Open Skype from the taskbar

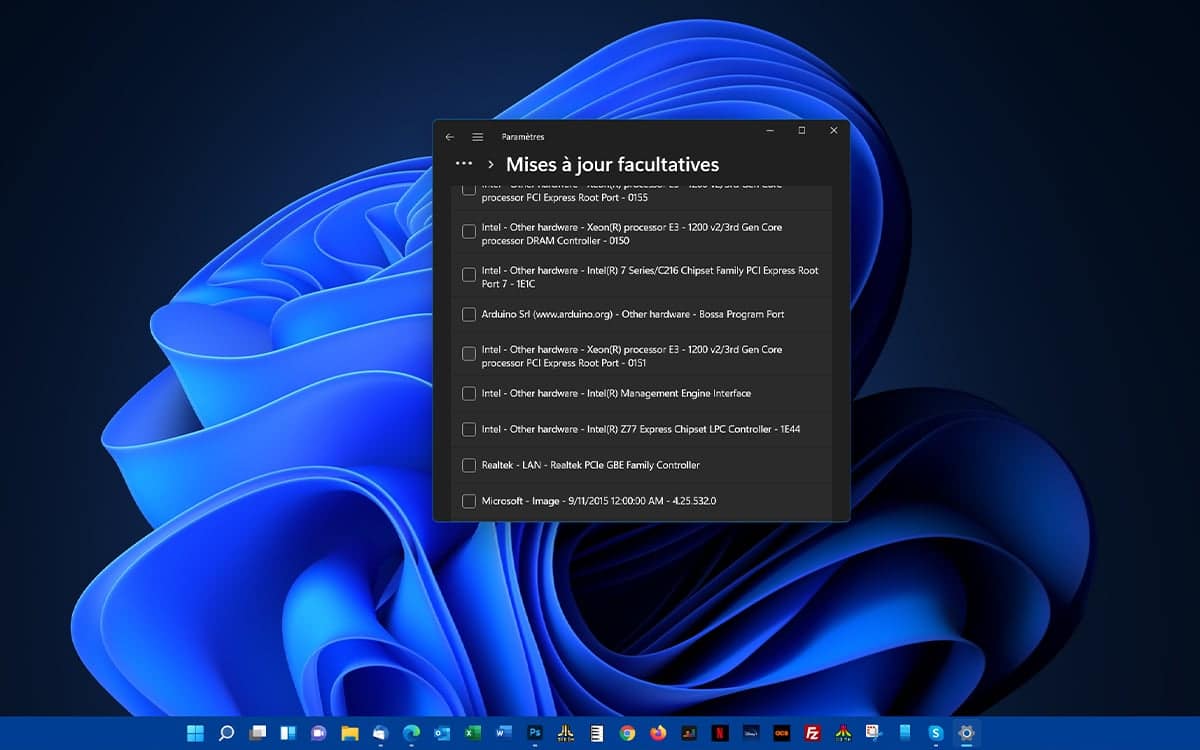coord(936,733)
